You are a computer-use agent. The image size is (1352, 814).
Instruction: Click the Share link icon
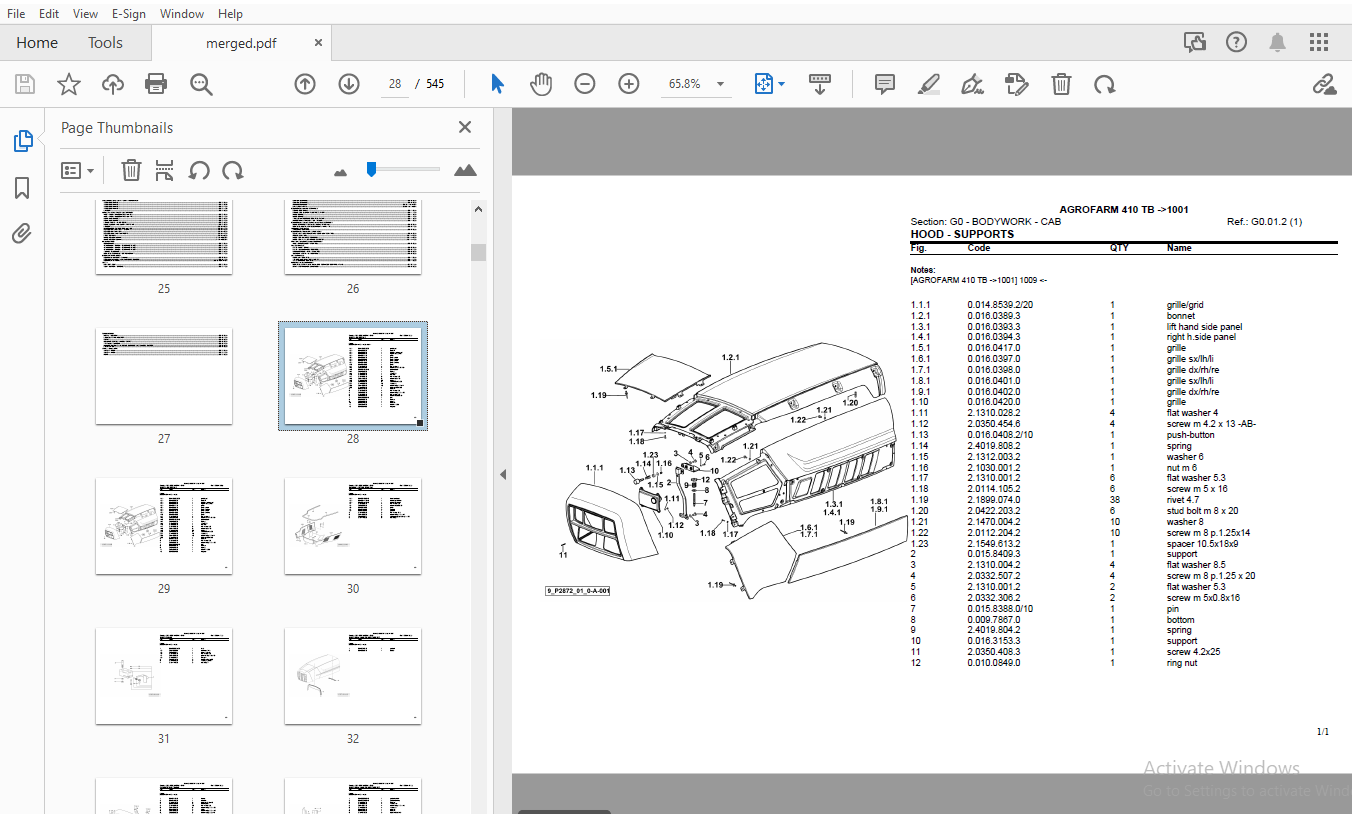1325,84
